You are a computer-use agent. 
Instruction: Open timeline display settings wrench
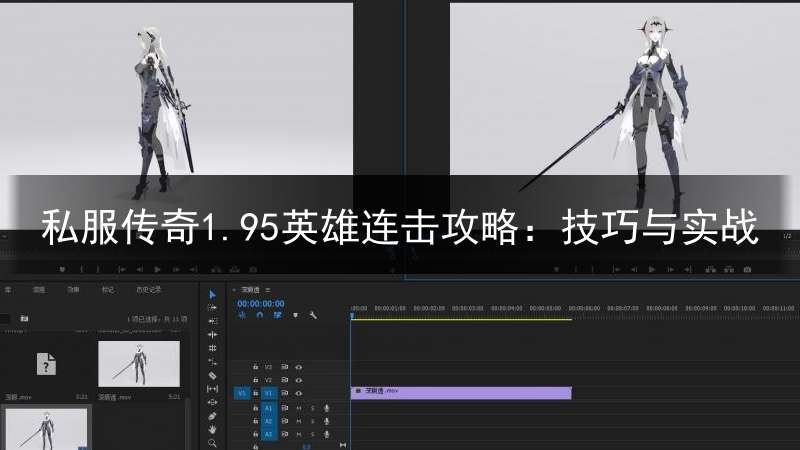point(313,315)
